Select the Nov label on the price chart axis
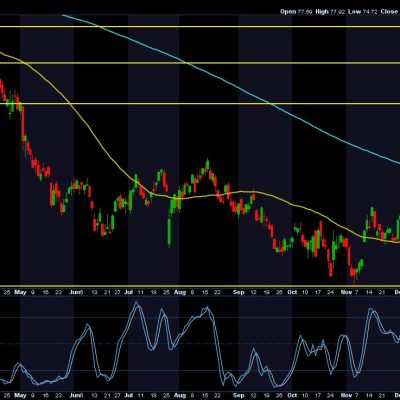The height and width of the screenshot is (400, 400). pyautogui.click(x=347, y=292)
